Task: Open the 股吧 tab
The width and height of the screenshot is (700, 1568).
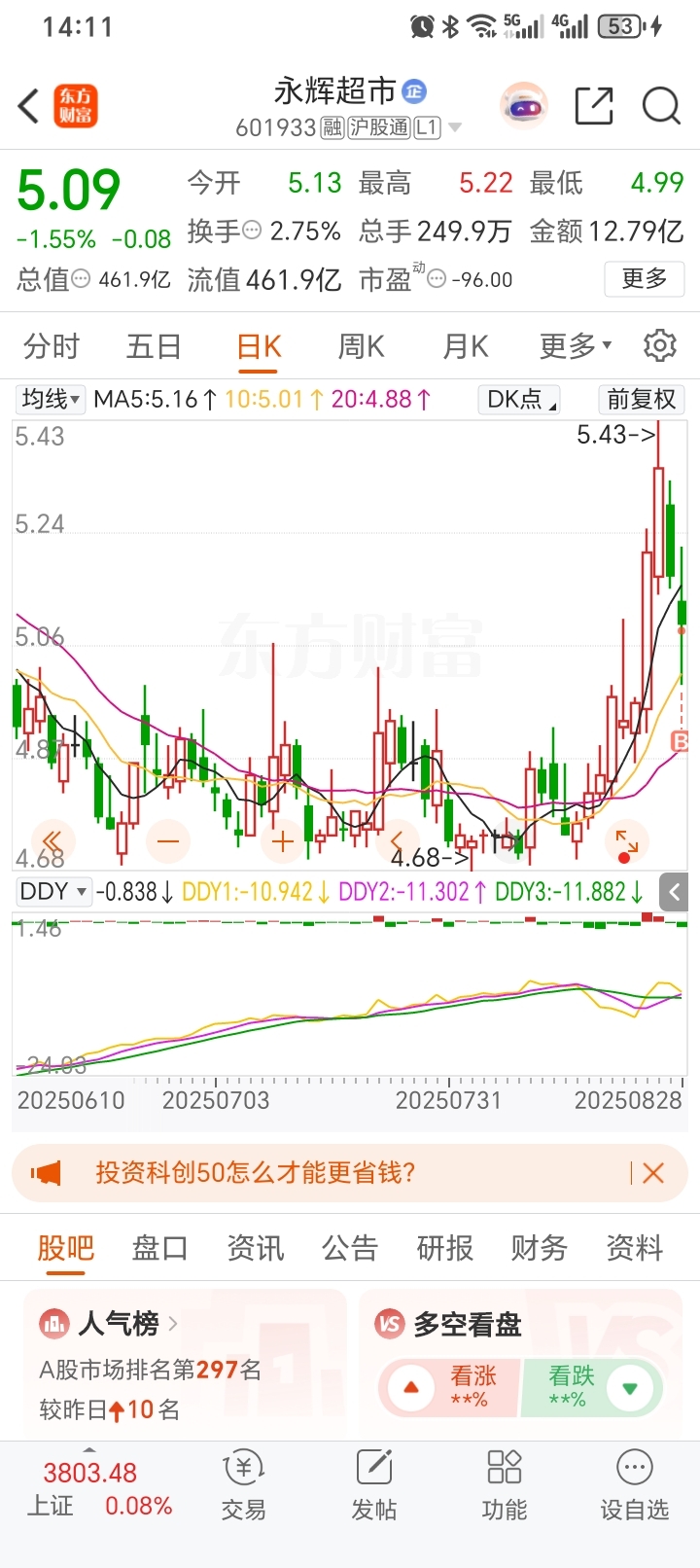Action: 66,1248
